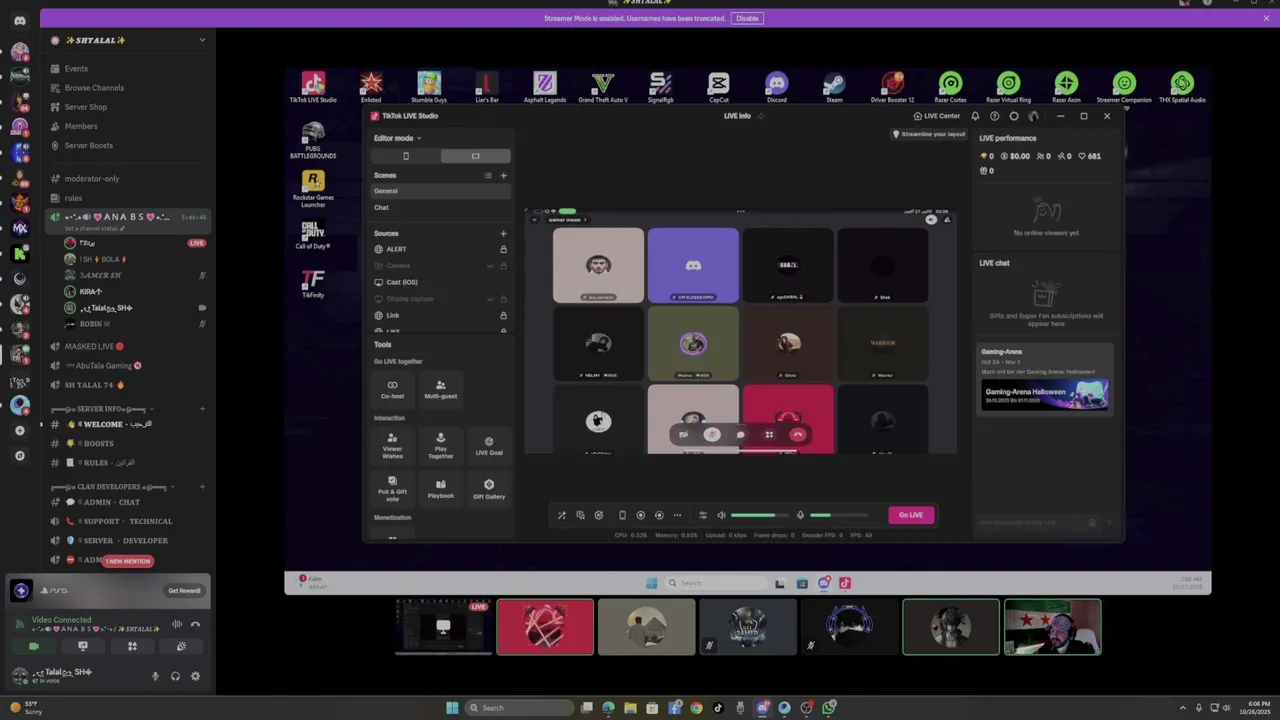Toggle lock on ALERT source
The height and width of the screenshot is (720, 1280).
[x=503, y=249]
